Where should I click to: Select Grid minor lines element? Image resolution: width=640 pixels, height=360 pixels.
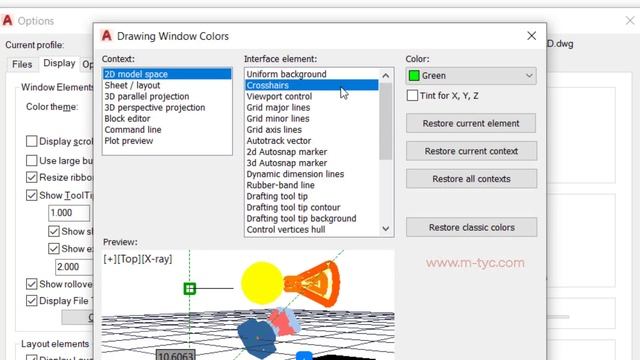point(312,118)
